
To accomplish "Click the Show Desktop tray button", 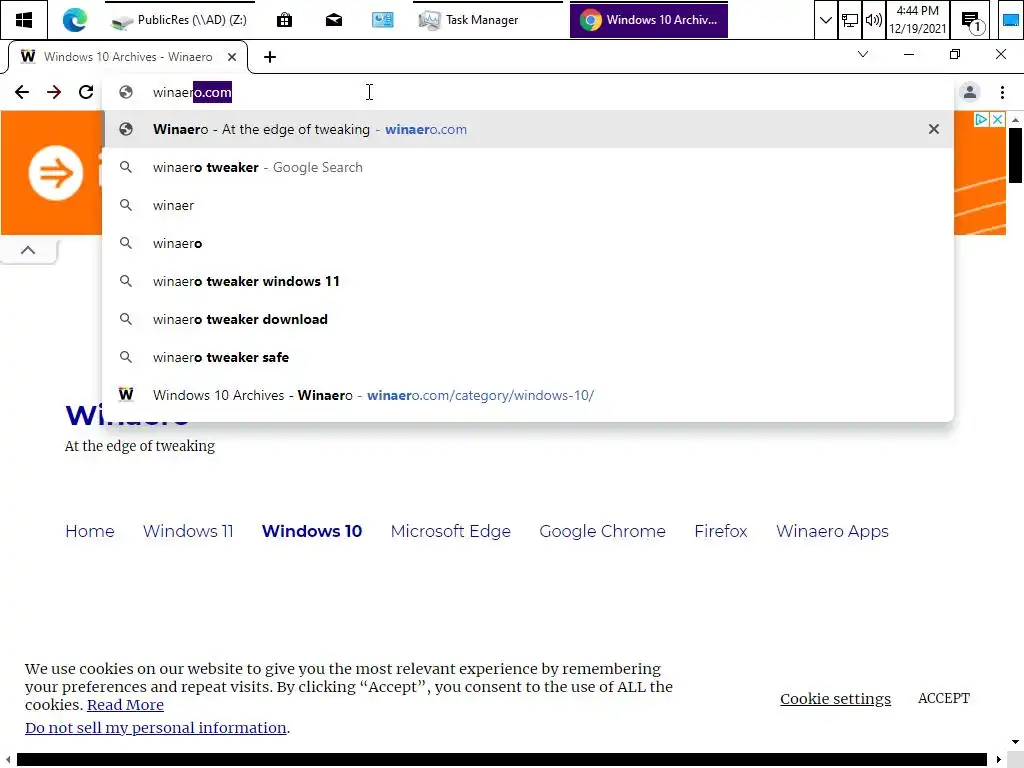I will point(1010,20).
